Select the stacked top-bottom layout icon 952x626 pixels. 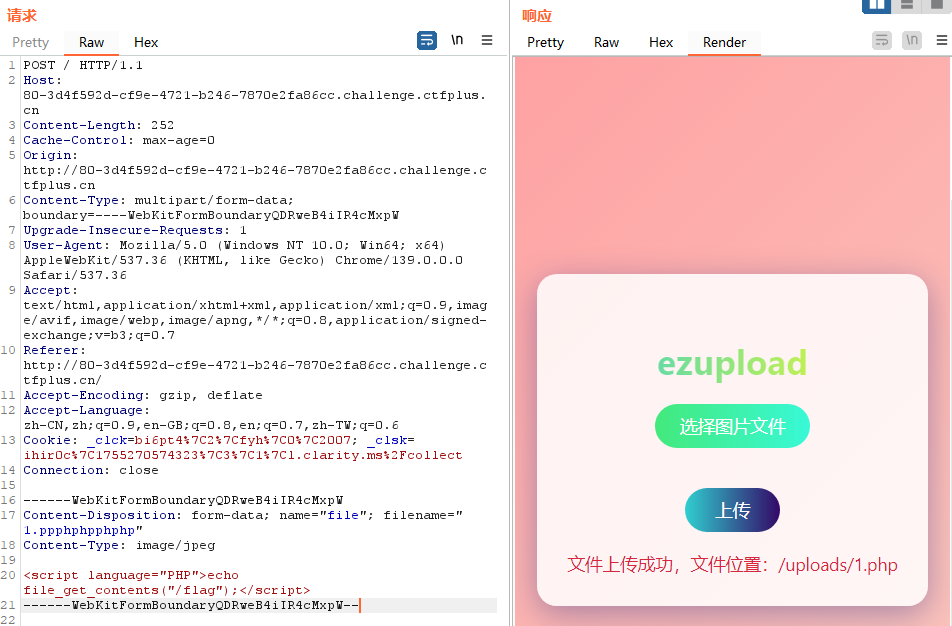[907, 5]
